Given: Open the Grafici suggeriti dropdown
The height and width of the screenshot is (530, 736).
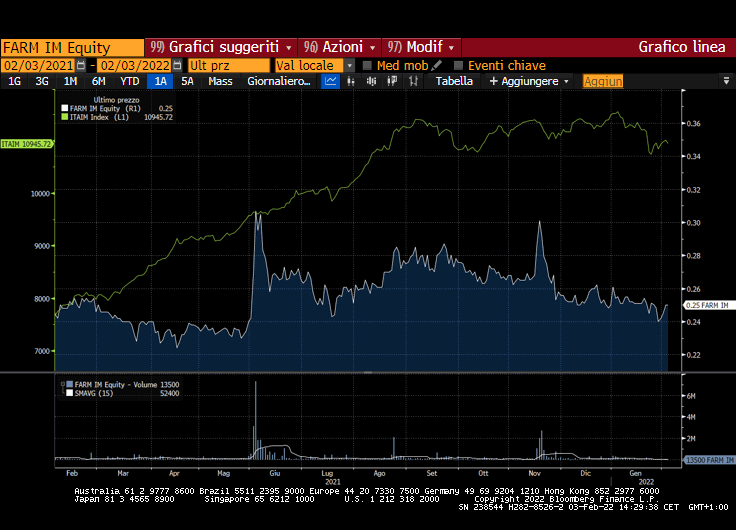Looking at the screenshot, I should 222,47.
